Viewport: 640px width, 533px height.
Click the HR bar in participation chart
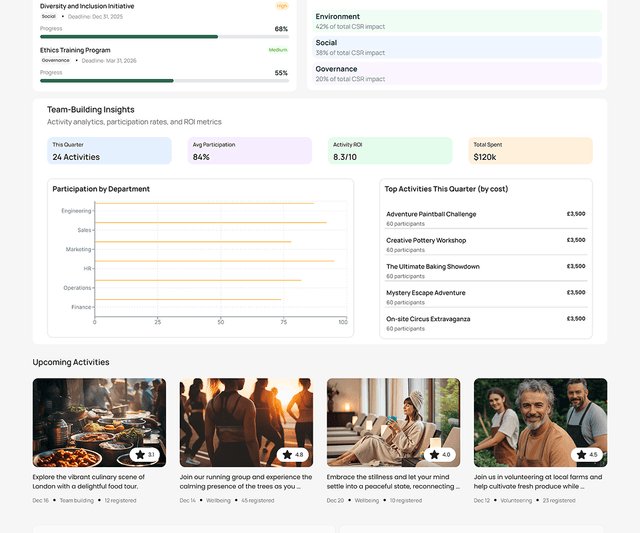tap(214, 261)
